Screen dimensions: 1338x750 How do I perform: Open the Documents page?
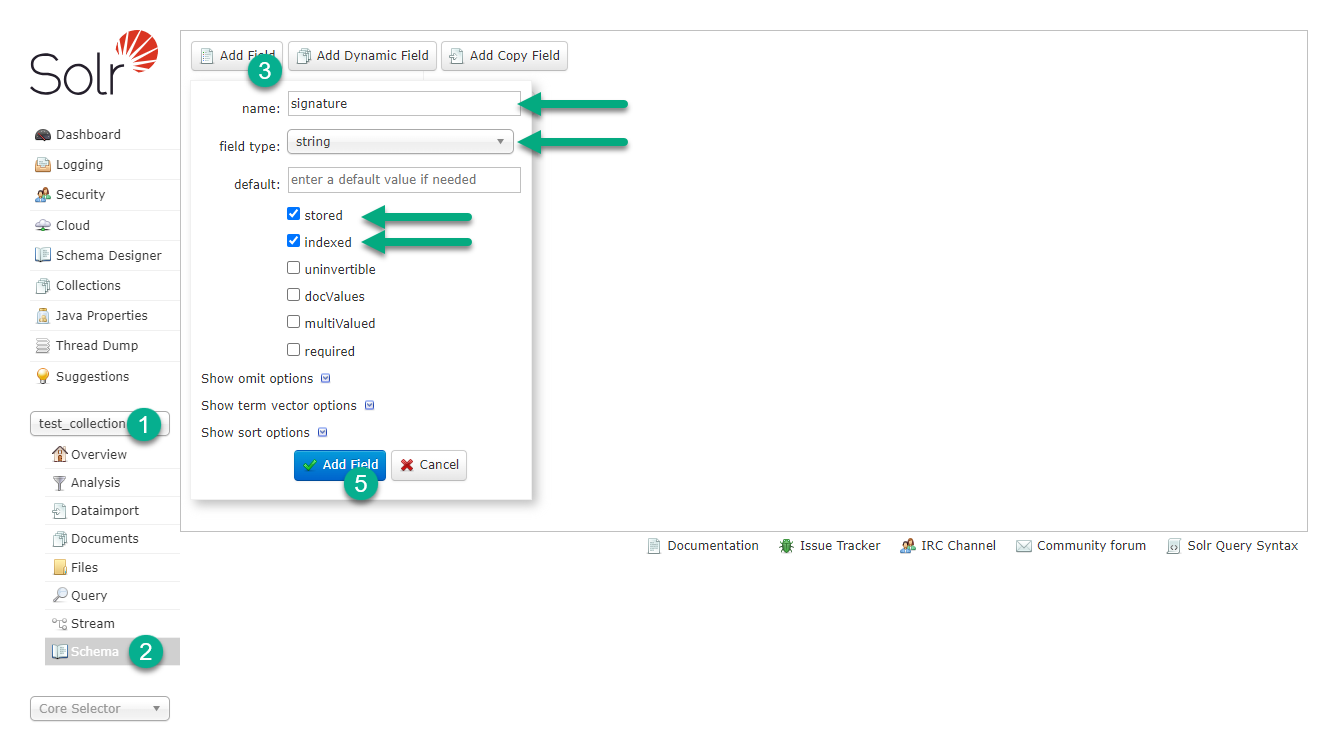point(105,538)
